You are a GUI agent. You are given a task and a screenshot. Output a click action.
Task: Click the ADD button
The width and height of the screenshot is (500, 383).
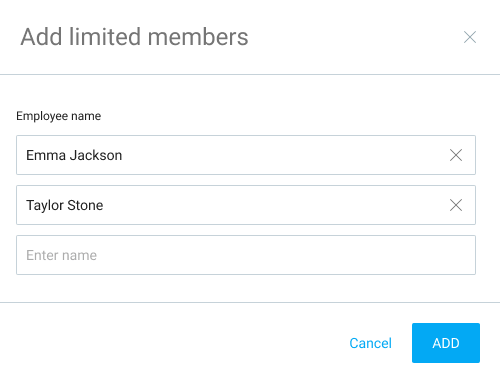[446, 343]
